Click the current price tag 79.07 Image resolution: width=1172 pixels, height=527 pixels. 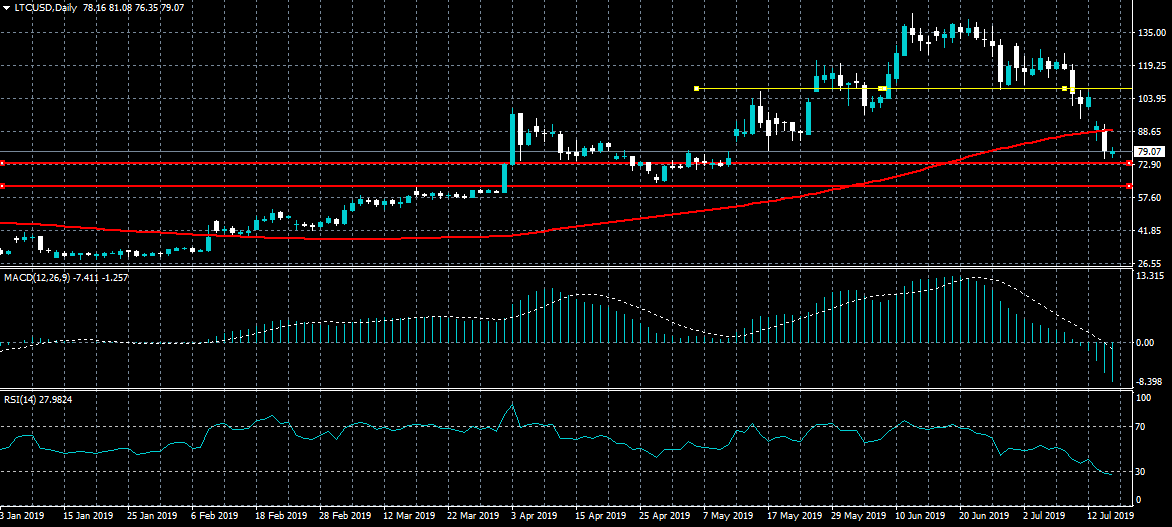point(1150,152)
